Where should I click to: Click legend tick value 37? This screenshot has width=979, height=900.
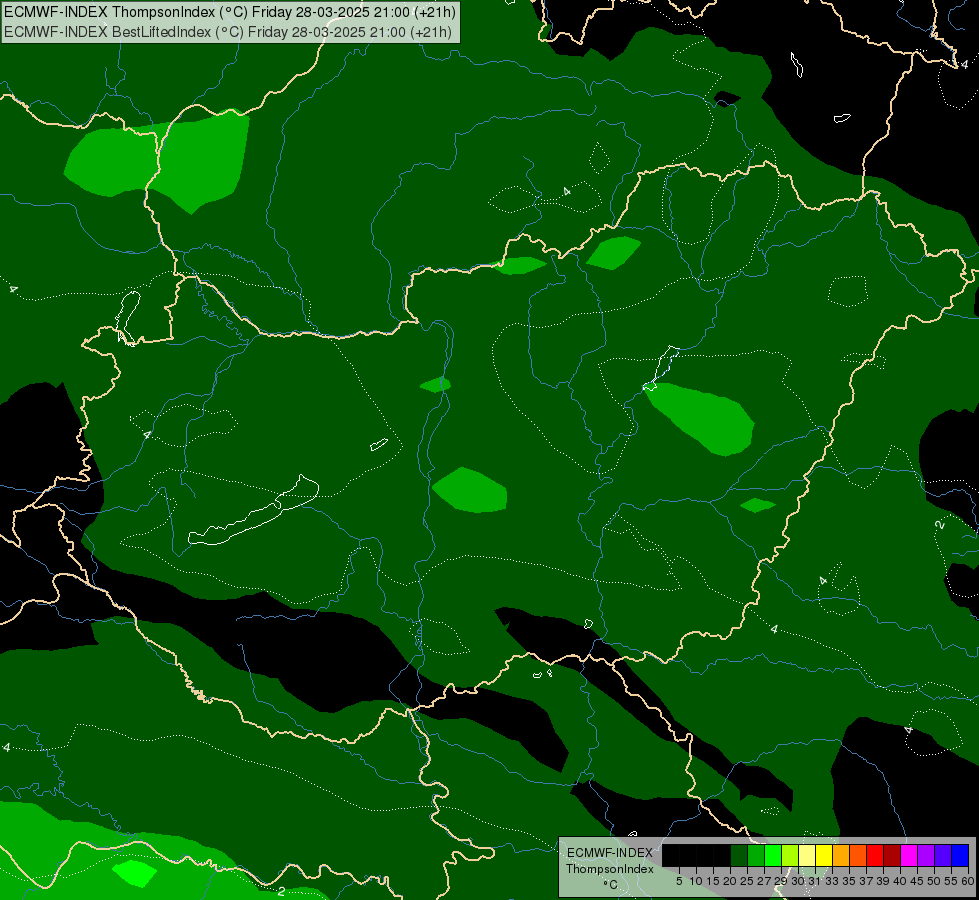866,881
